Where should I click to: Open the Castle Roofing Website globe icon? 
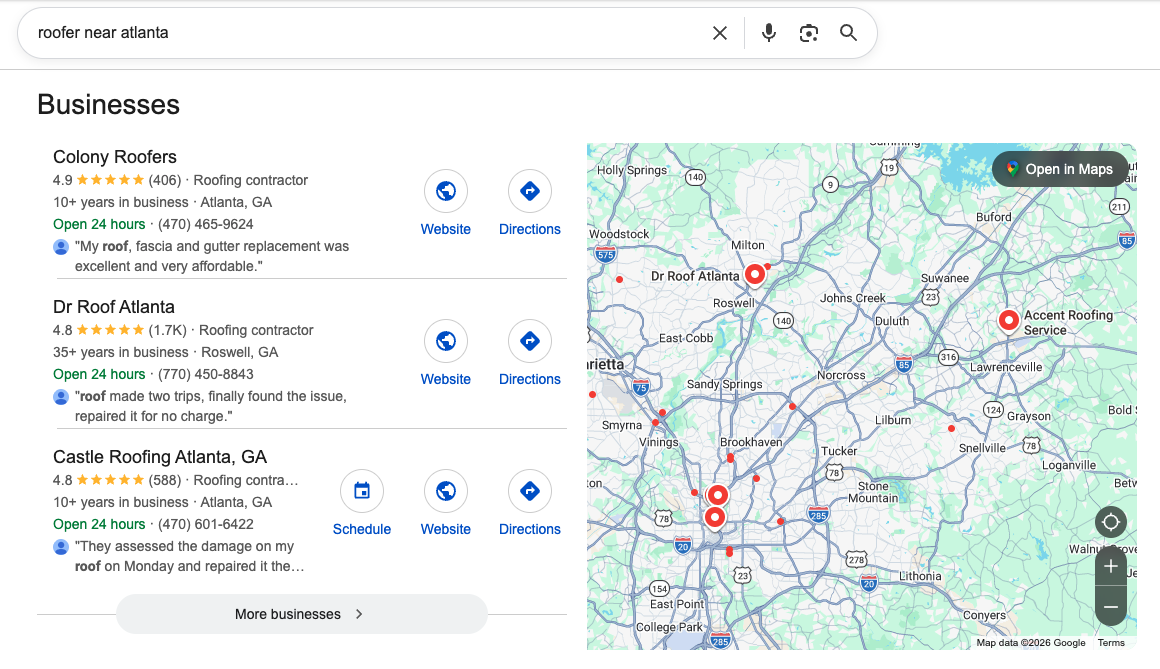tap(445, 491)
